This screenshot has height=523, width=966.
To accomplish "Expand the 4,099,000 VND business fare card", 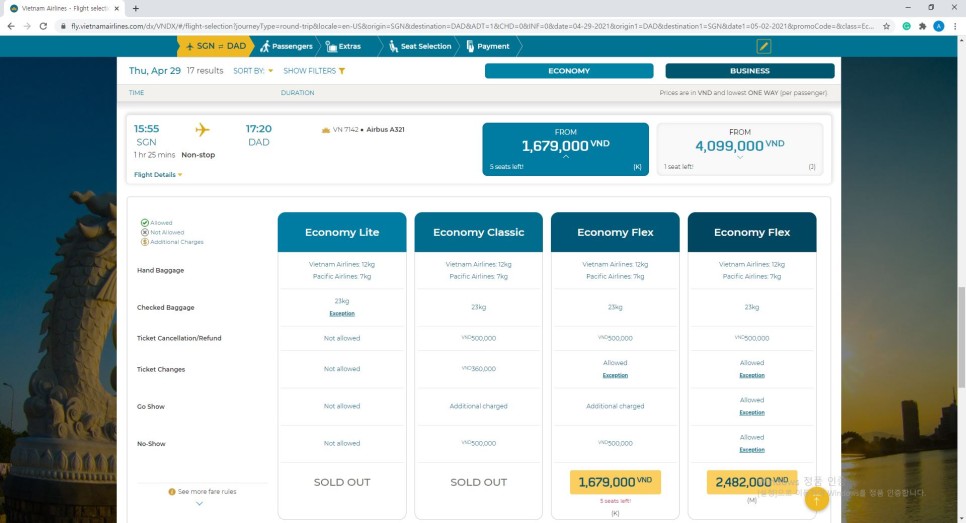I will [x=739, y=149].
